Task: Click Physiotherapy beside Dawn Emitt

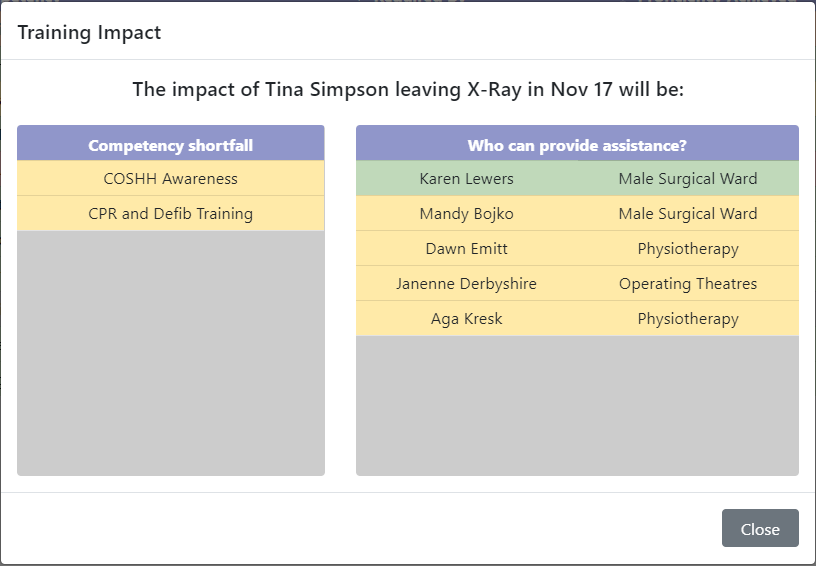Action: click(688, 248)
